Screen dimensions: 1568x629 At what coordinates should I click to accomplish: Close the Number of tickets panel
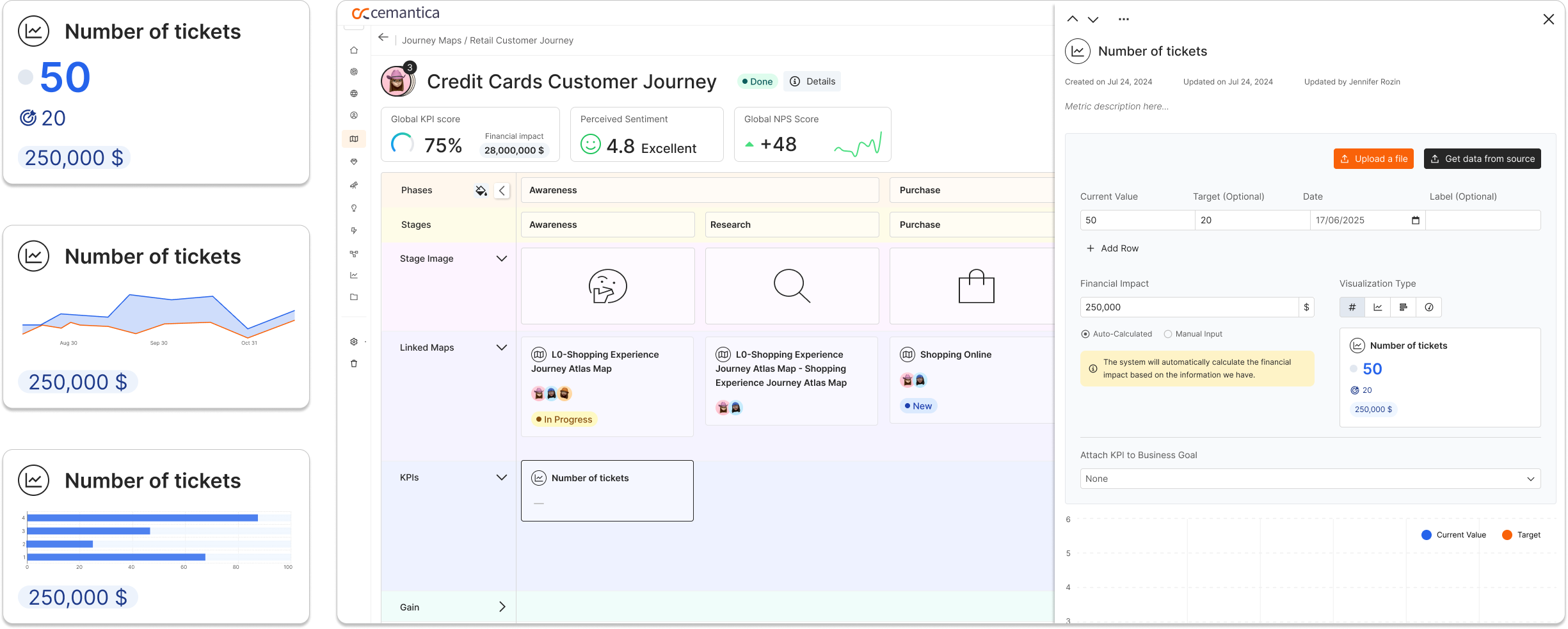[1549, 19]
